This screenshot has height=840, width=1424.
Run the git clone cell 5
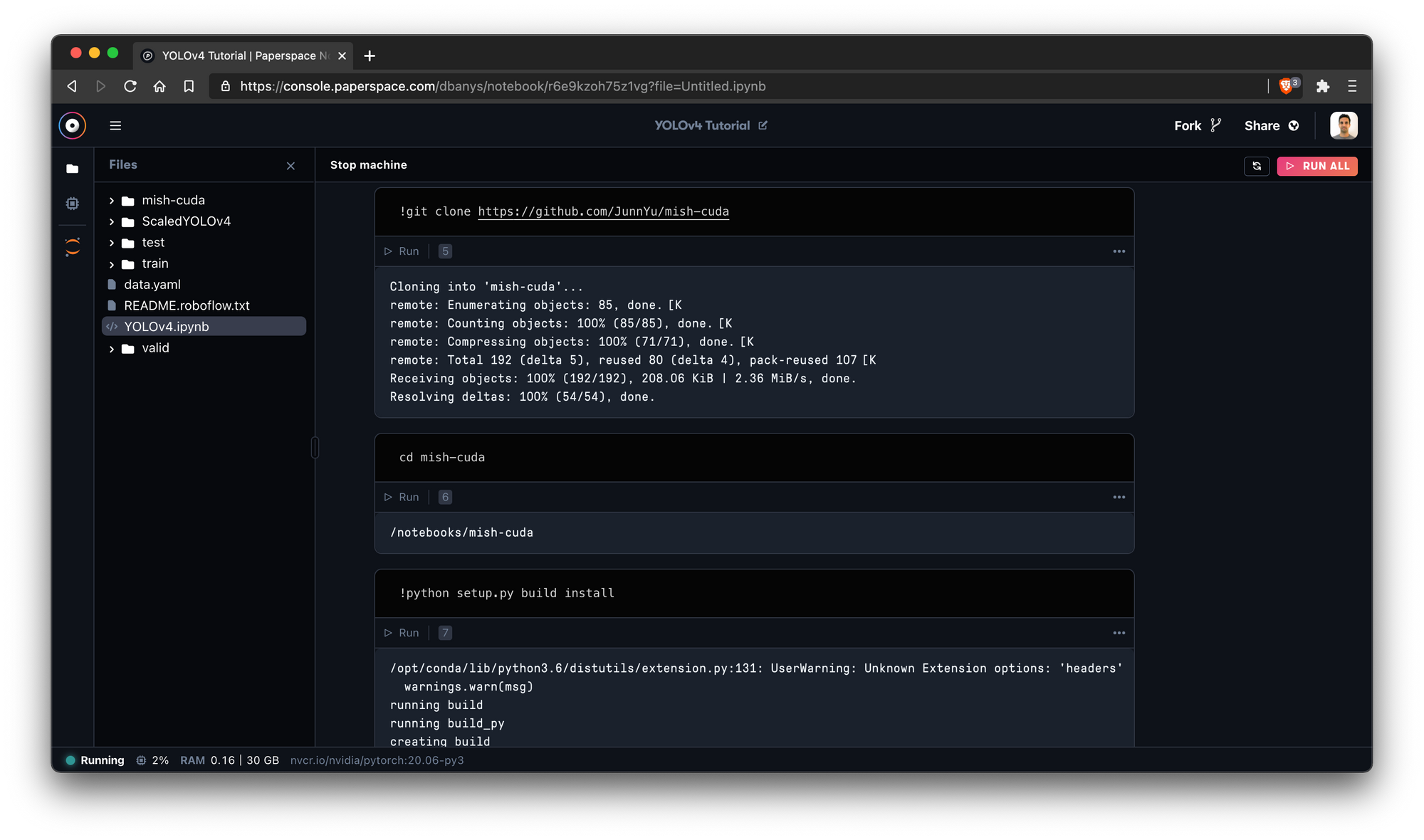pos(402,251)
